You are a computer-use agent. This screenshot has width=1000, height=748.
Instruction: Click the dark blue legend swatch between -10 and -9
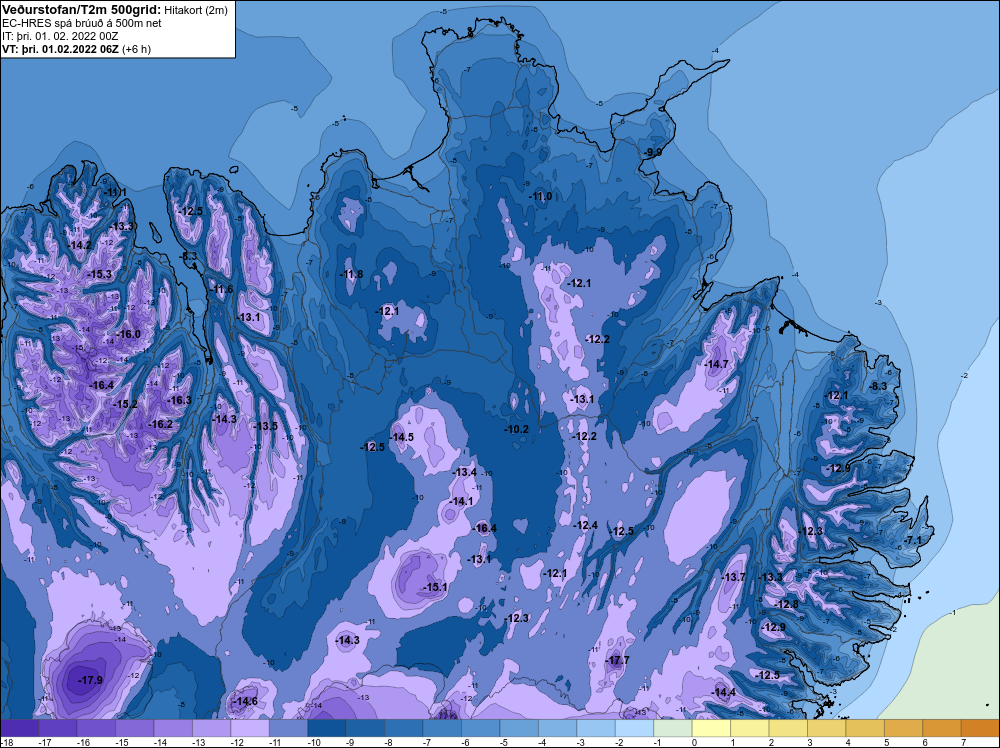tap(327, 728)
